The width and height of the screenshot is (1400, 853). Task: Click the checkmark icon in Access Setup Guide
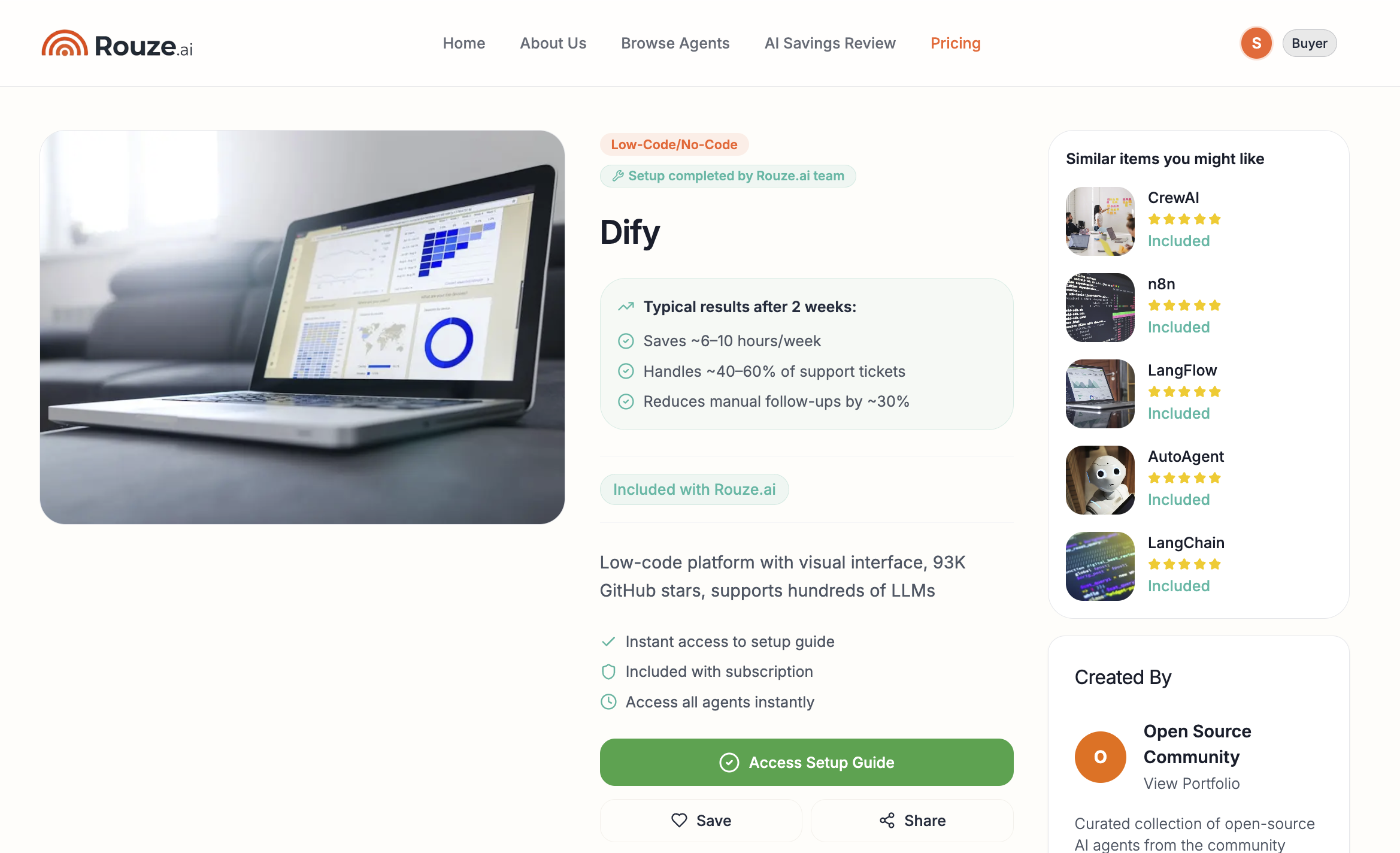[x=729, y=762]
